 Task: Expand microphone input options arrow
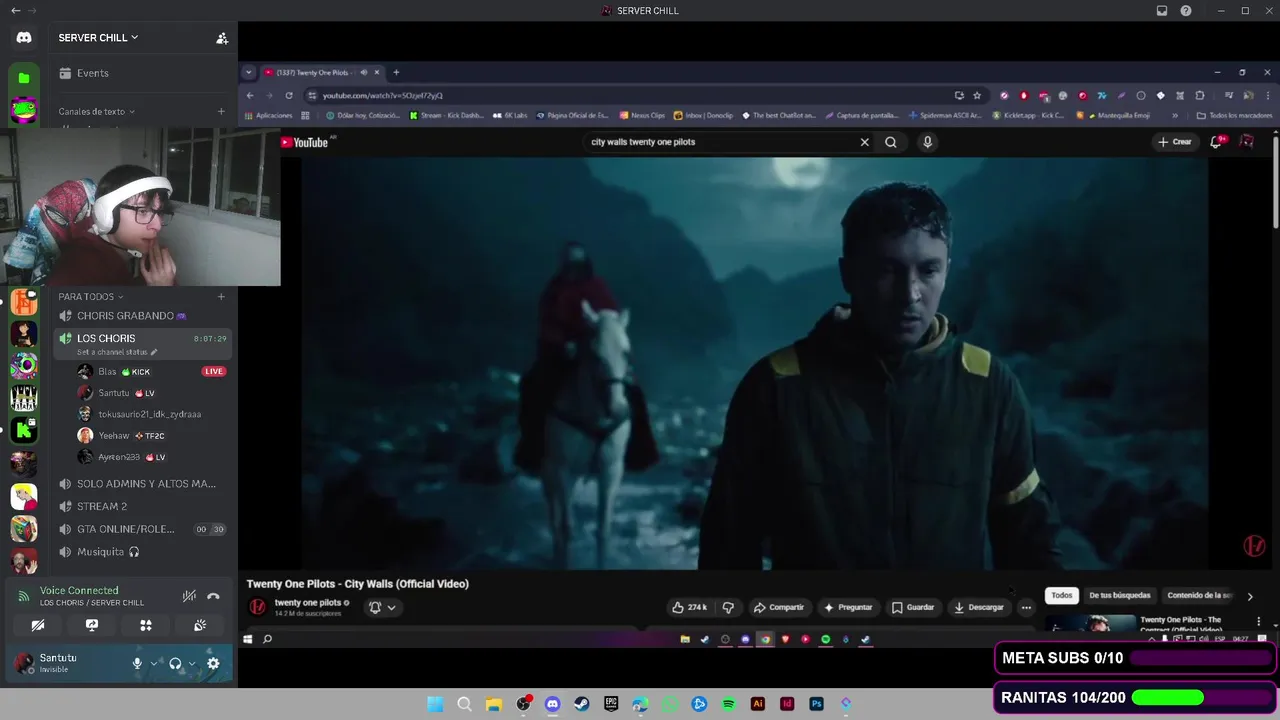point(154,663)
